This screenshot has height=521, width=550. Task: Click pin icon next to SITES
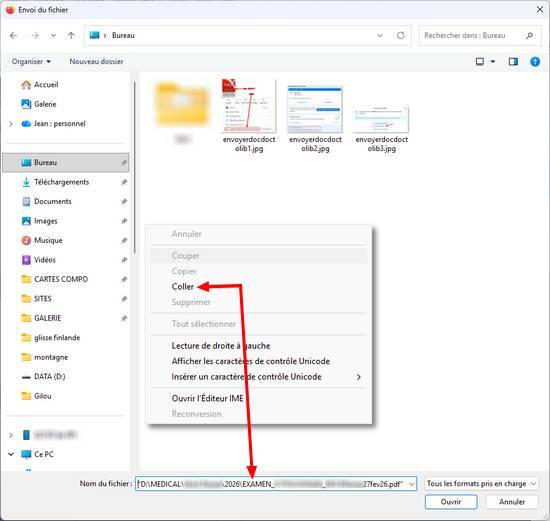click(124, 299)
